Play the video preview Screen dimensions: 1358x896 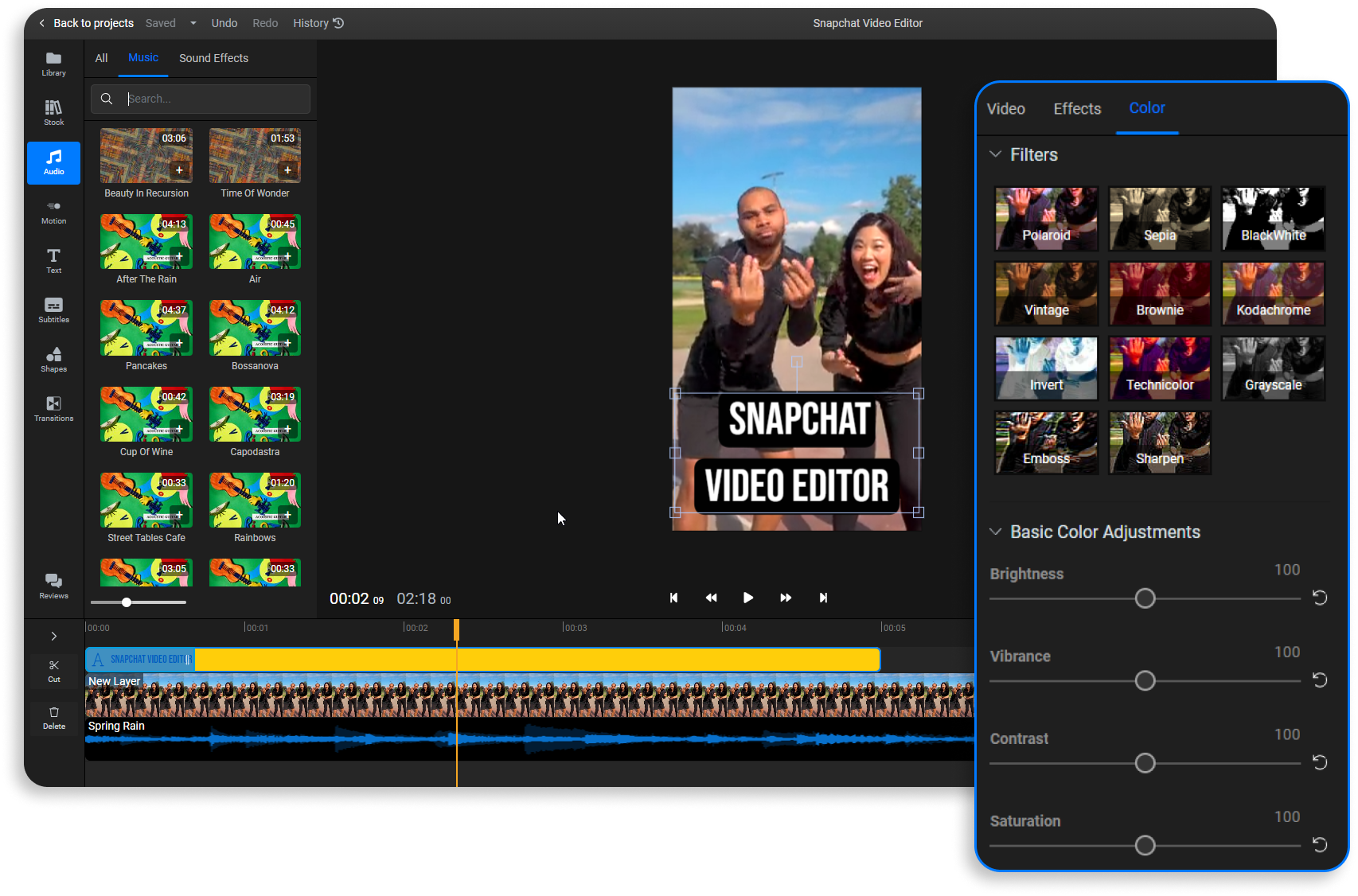point(747,598)
